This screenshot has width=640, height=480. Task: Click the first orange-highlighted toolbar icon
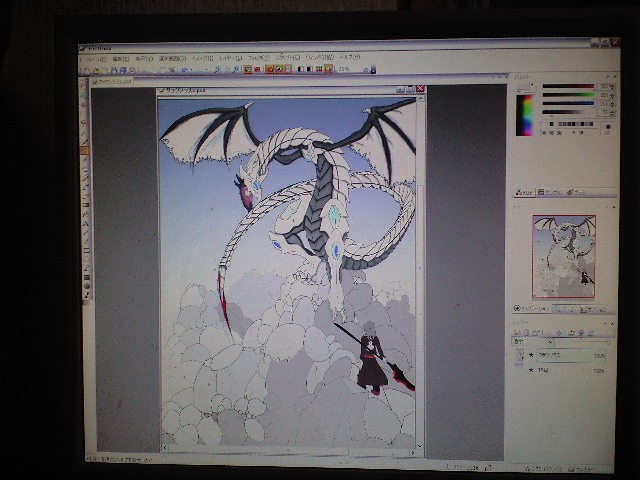click(248, 69)
